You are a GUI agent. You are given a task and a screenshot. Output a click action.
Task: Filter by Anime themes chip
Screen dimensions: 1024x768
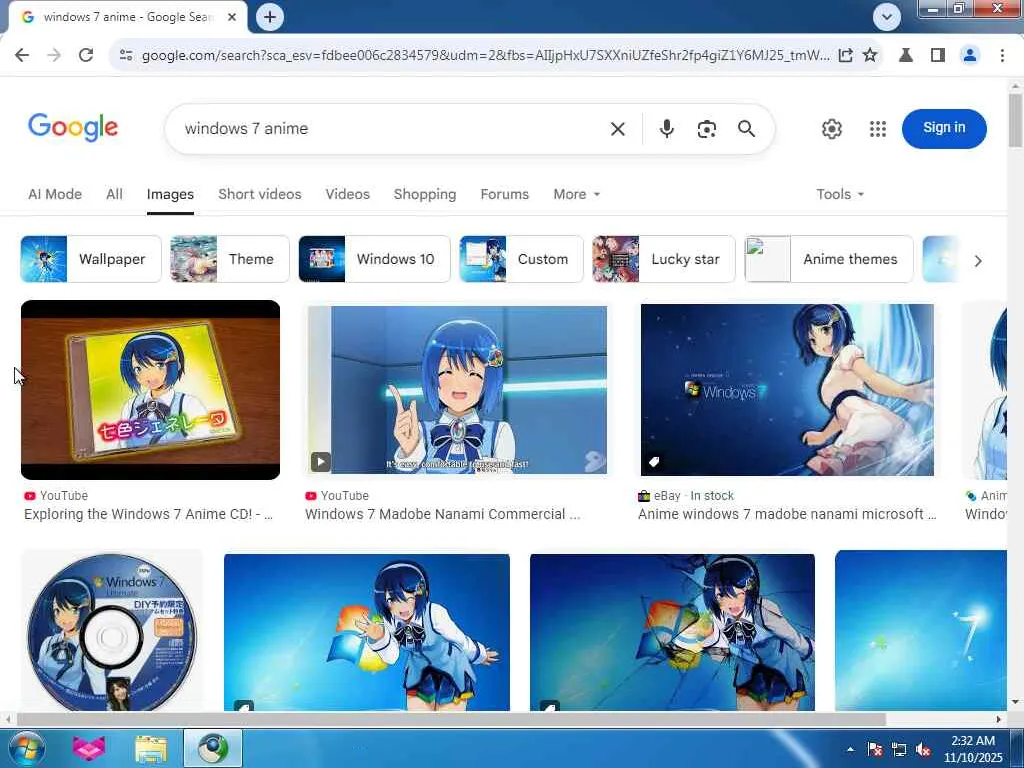click(829, 259)
